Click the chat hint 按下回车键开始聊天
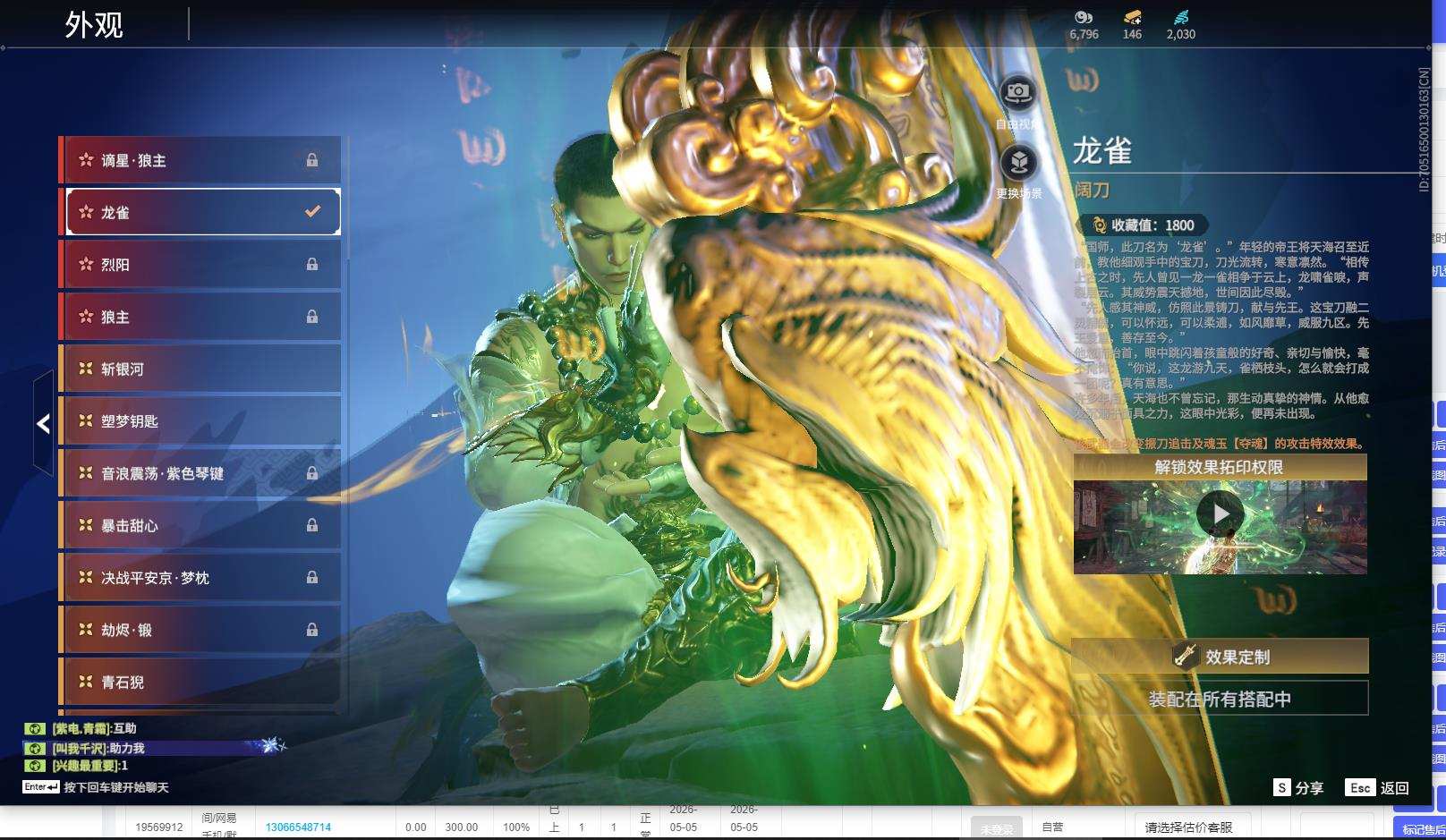The image size is (1446, 840). [116, 787]
